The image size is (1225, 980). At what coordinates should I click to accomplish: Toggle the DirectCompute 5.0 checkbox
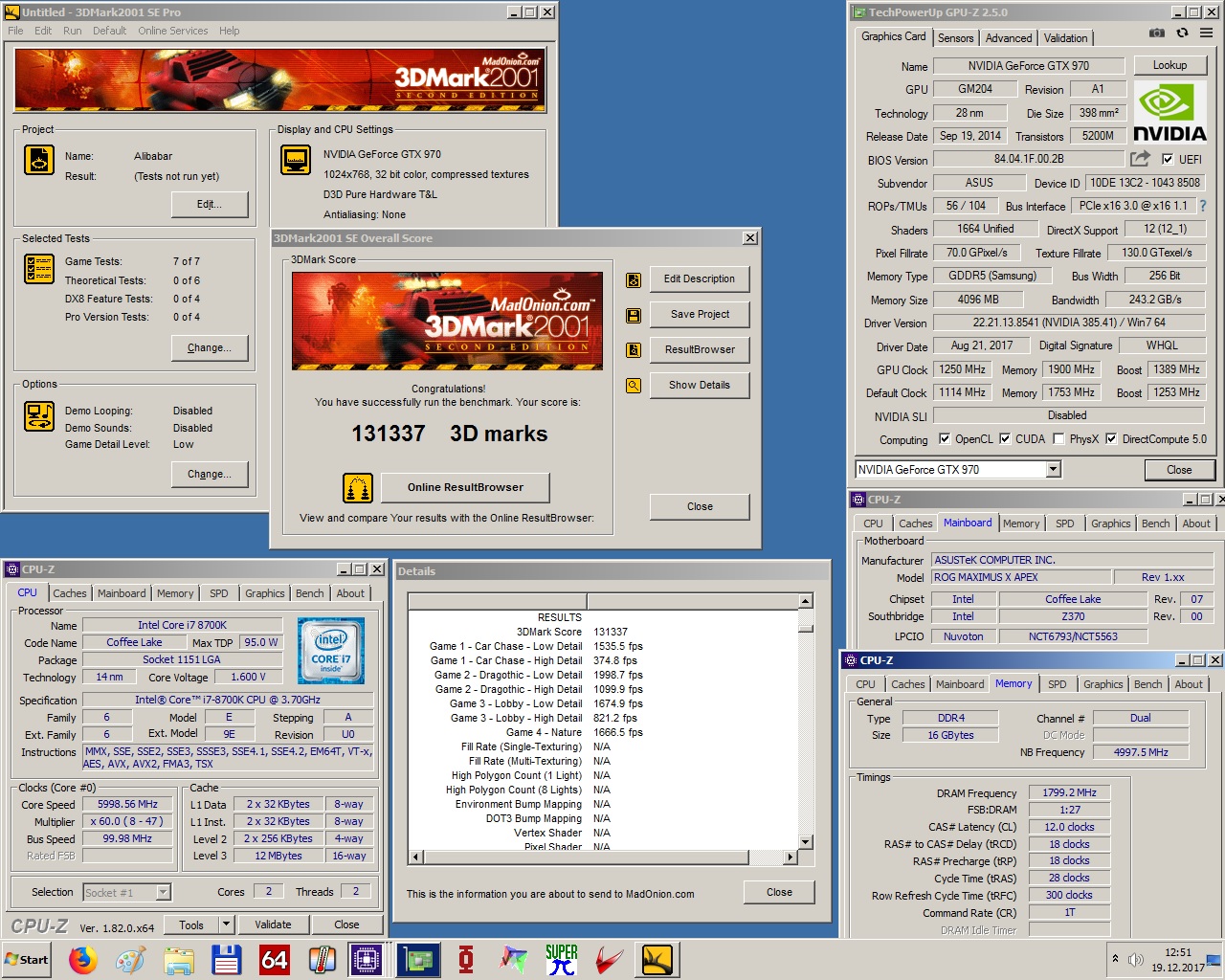[1111, 439]
